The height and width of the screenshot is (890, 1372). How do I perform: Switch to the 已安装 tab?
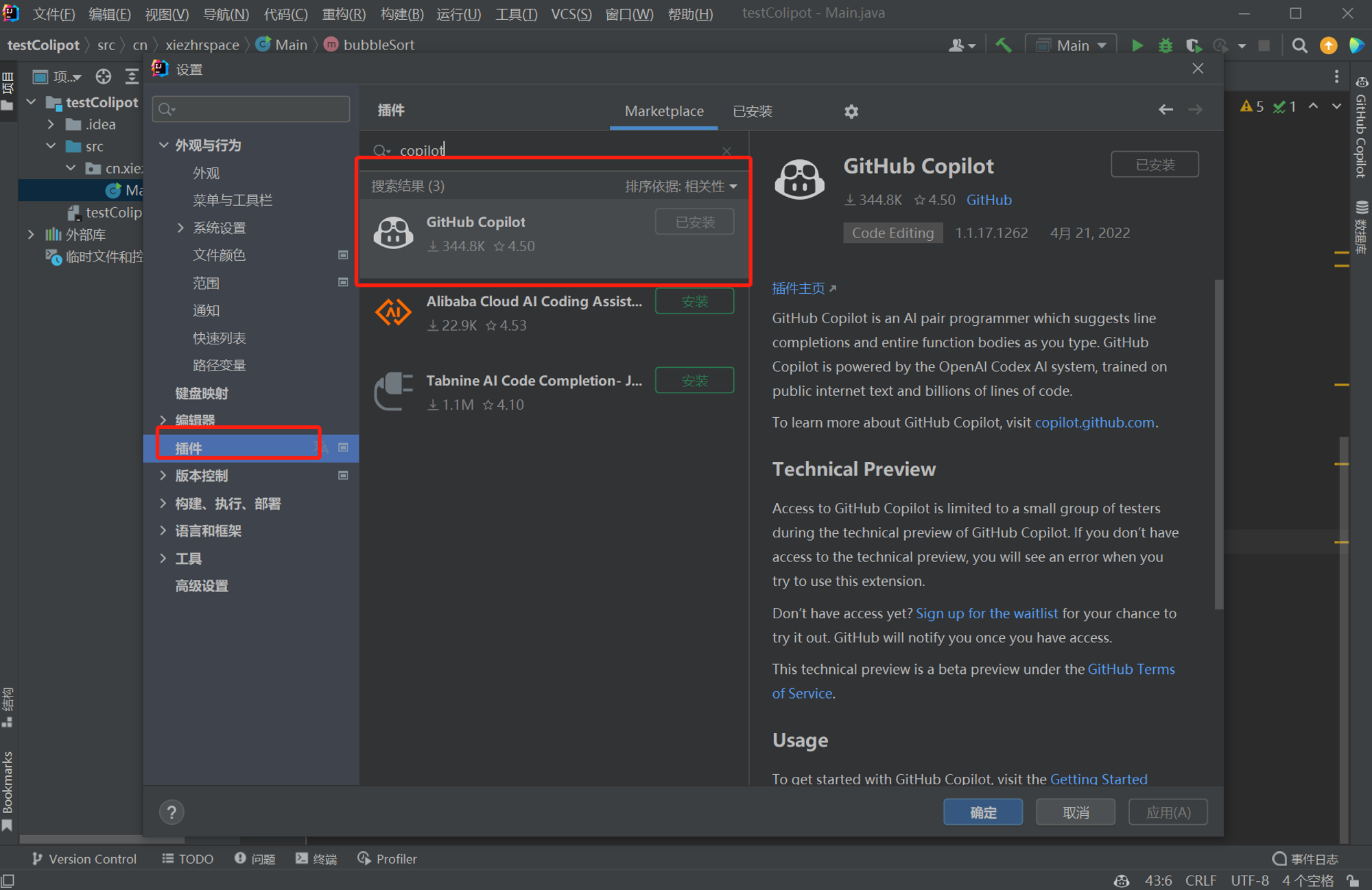tap(753, 111)
